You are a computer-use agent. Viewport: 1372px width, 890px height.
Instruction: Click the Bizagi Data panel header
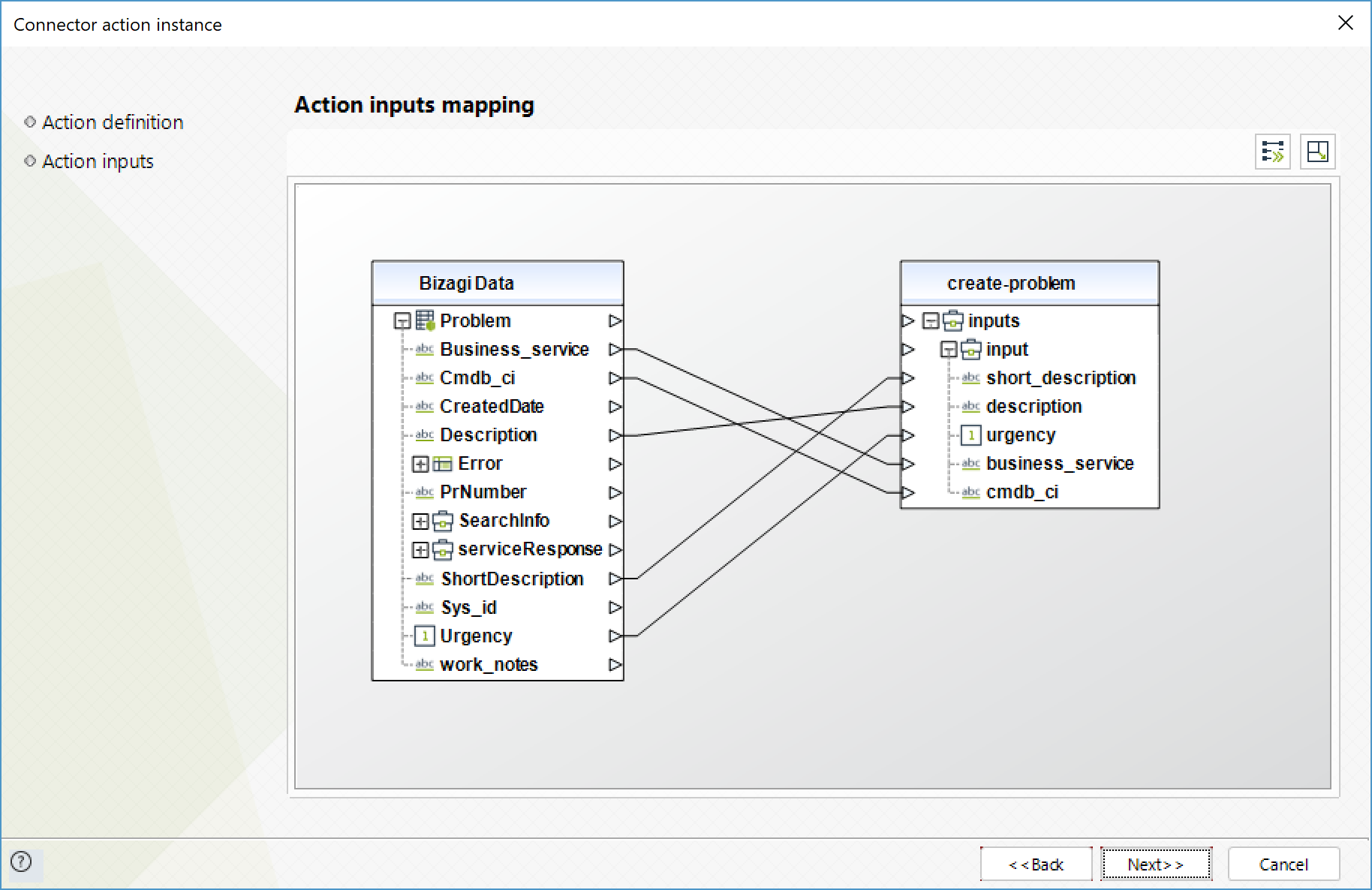(498, 283)
